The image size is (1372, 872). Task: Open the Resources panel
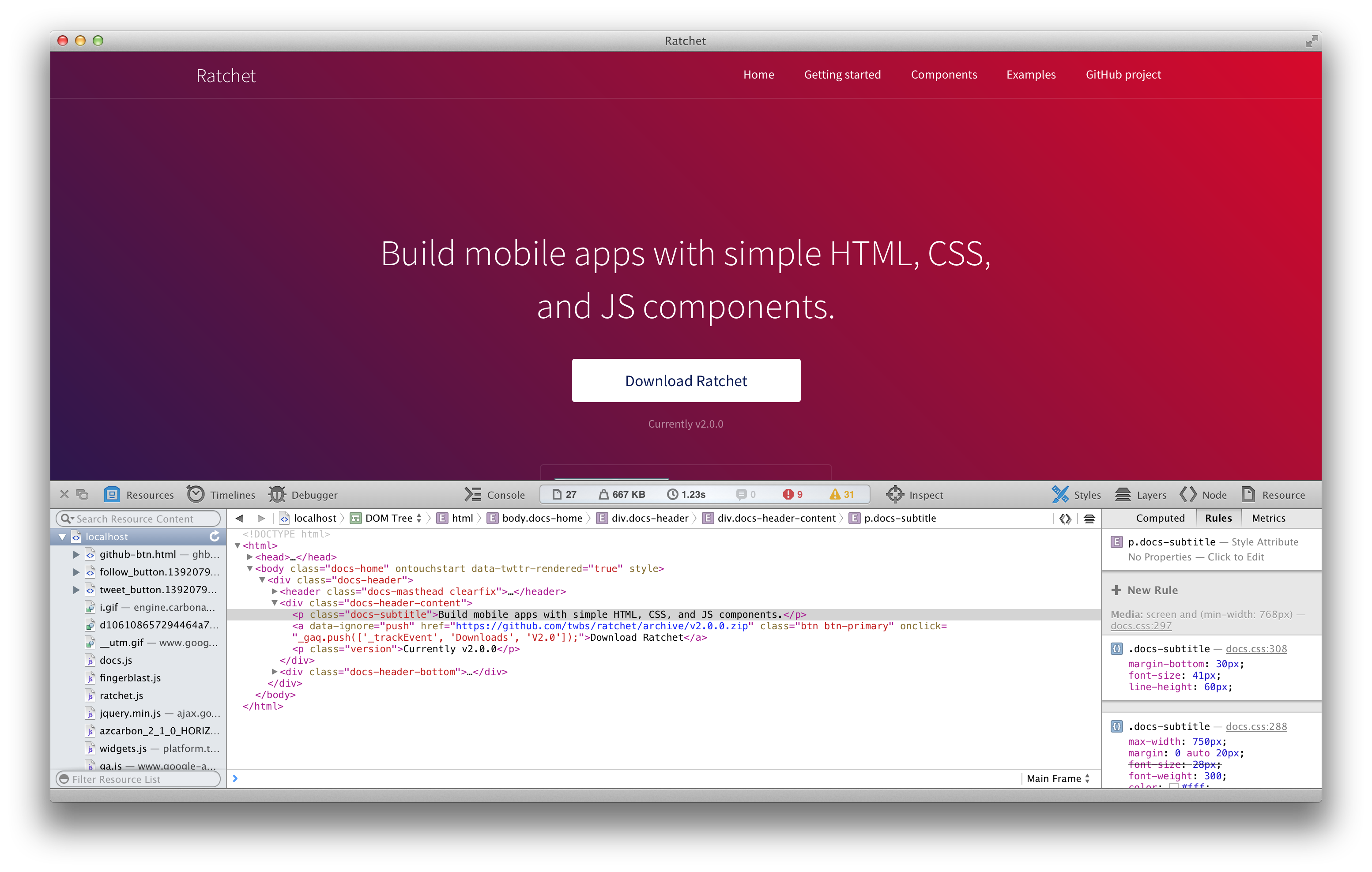point(139,494)
